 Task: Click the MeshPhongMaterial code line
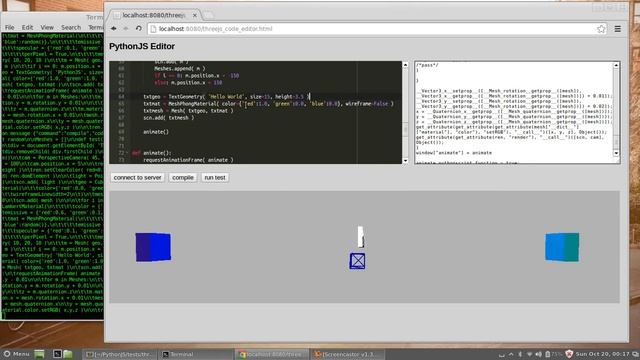pos(268,104)
